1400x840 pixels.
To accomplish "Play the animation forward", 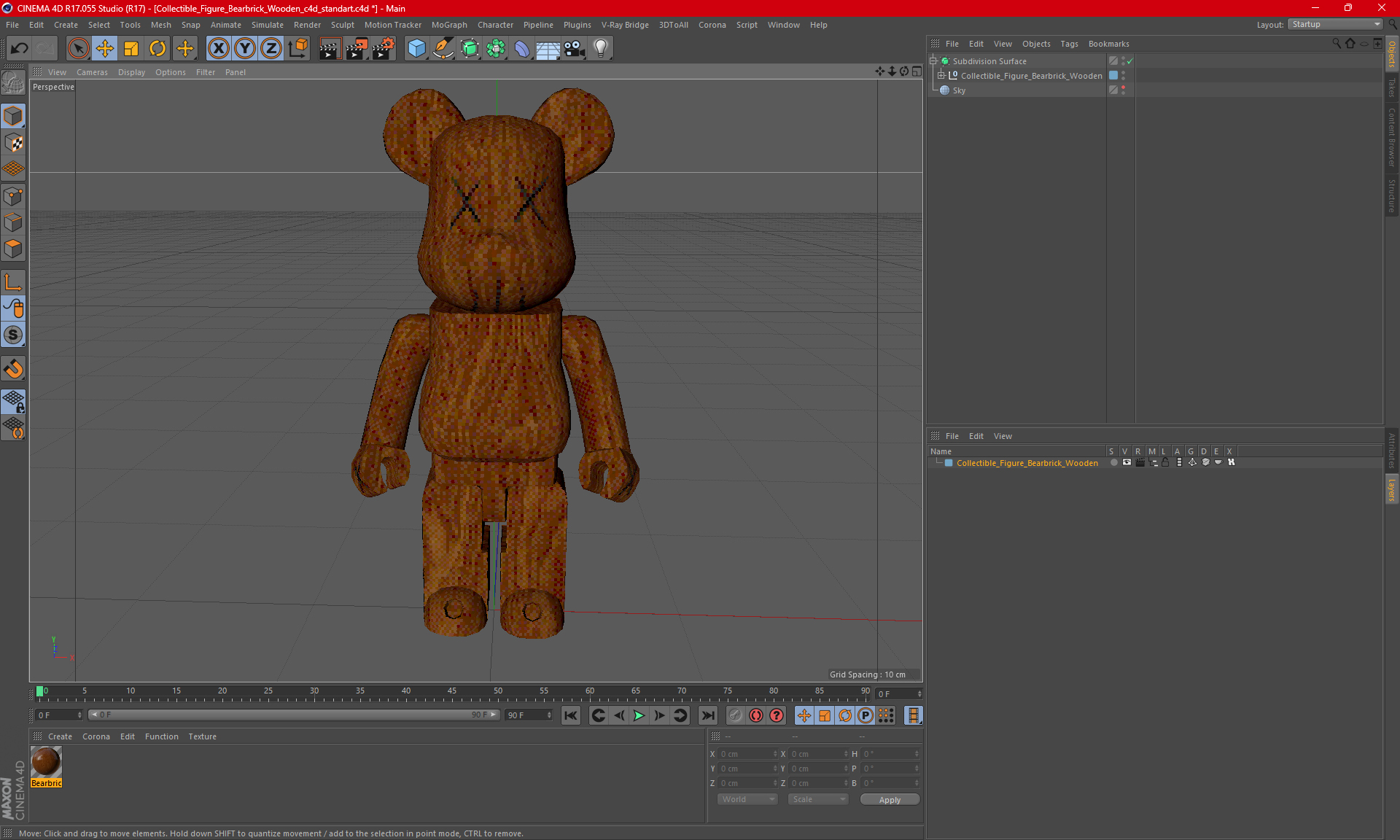I will pos(639,715).
